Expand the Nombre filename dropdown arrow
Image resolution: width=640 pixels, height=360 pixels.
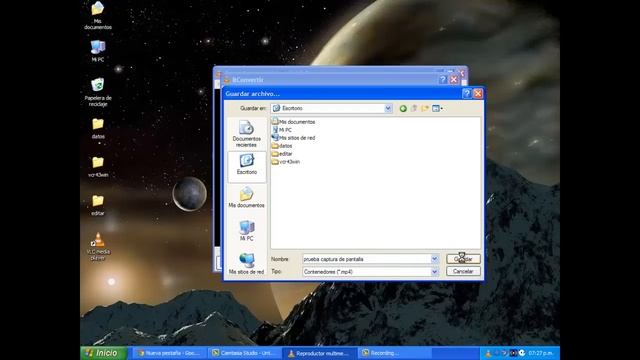tap(434, 259)
